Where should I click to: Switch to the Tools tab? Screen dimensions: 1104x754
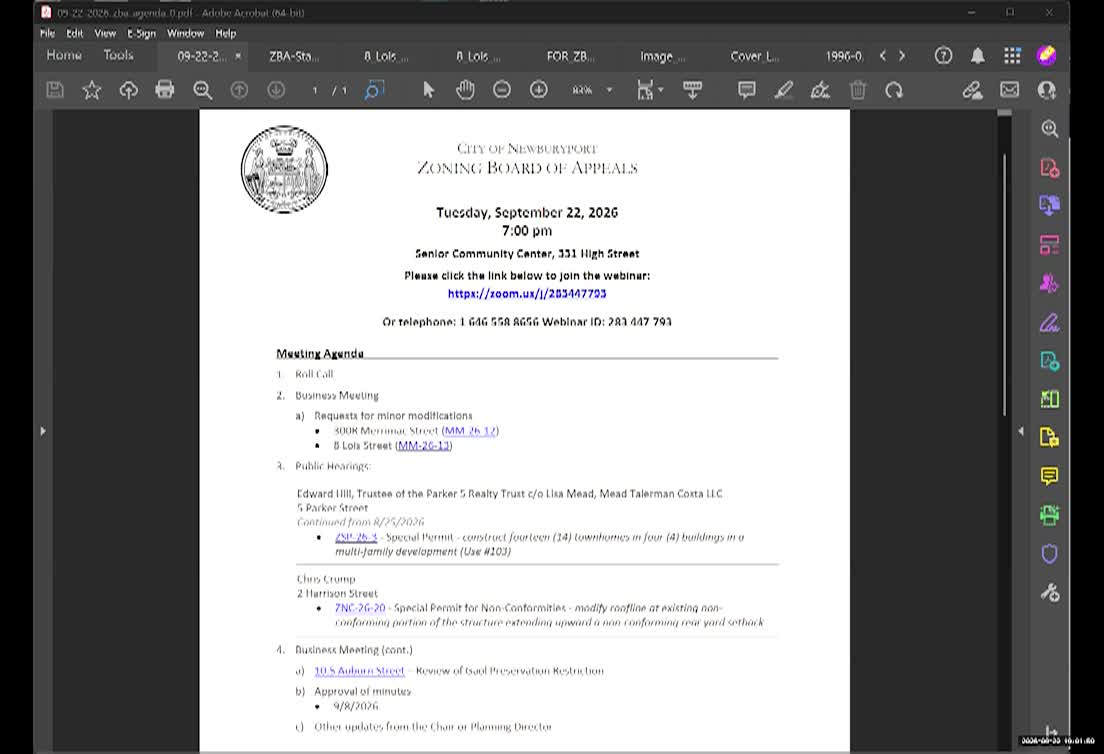[118, 55]
